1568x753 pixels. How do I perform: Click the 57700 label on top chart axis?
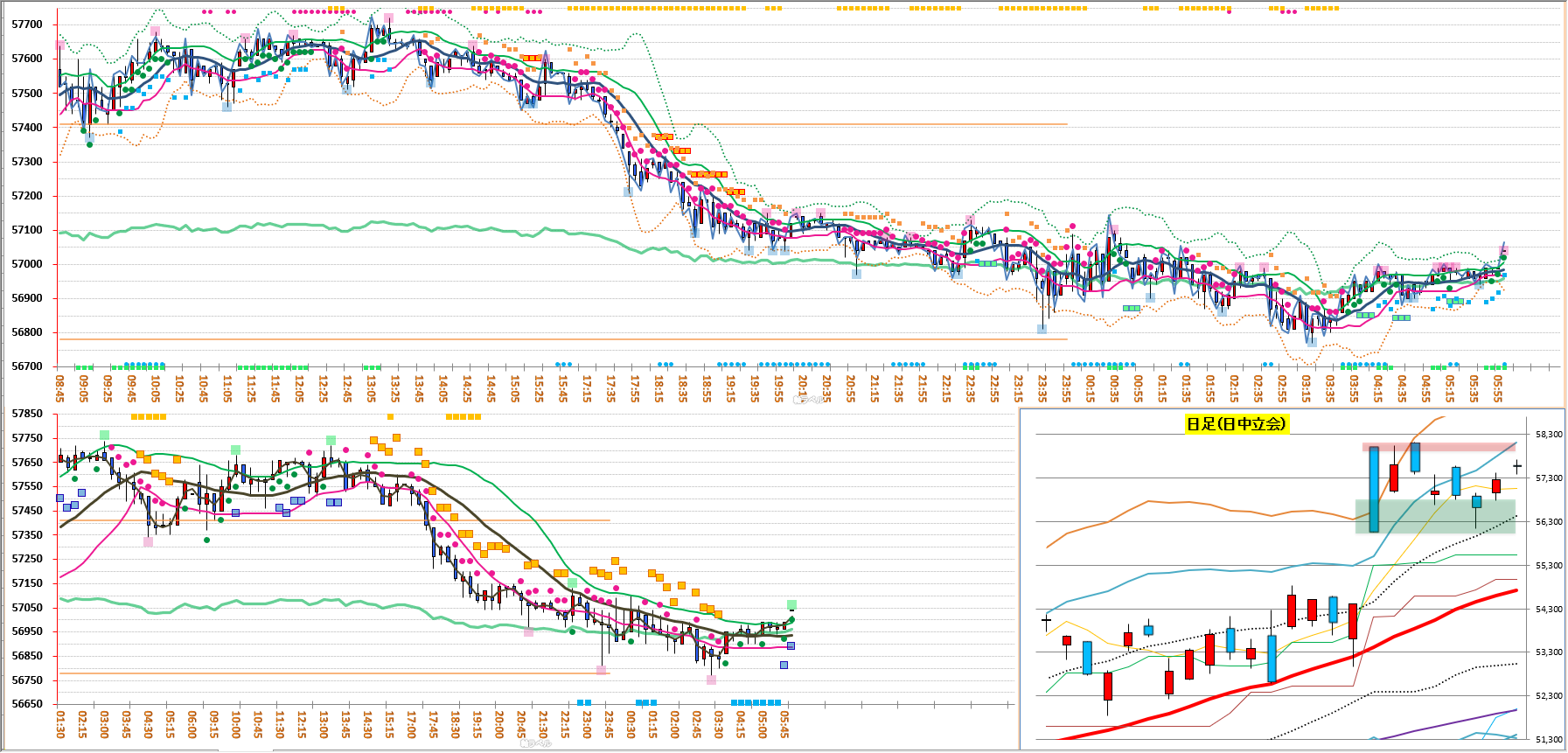[26, 24]
